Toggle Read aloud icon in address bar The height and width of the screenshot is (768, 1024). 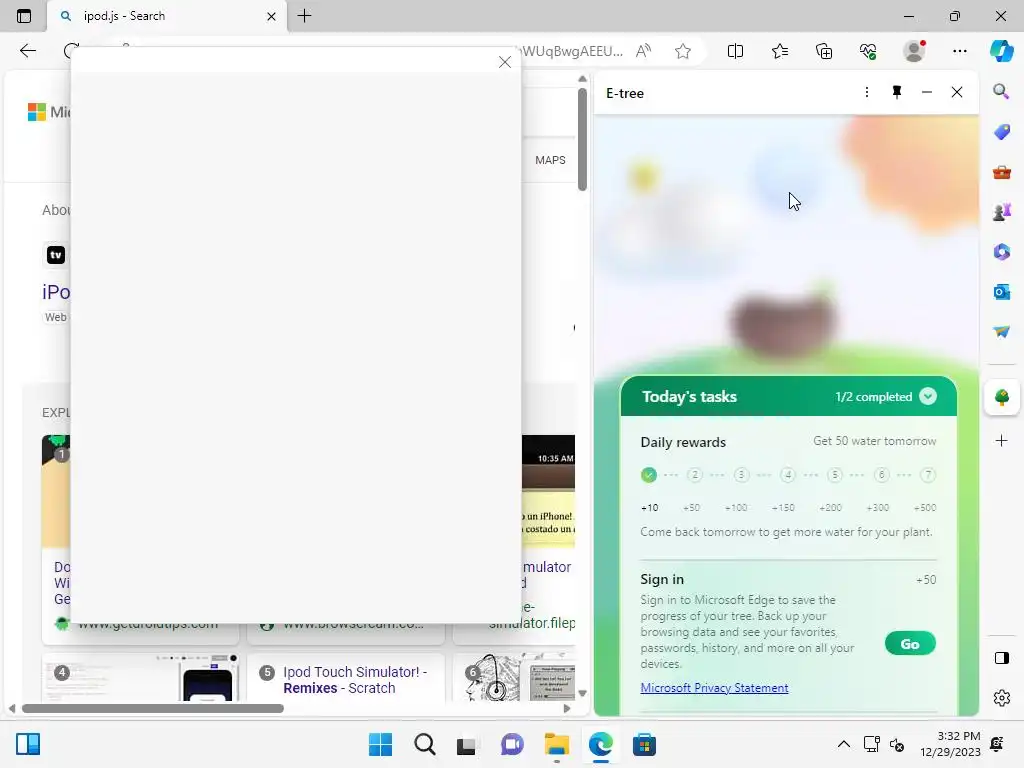[x=643, y=51]
